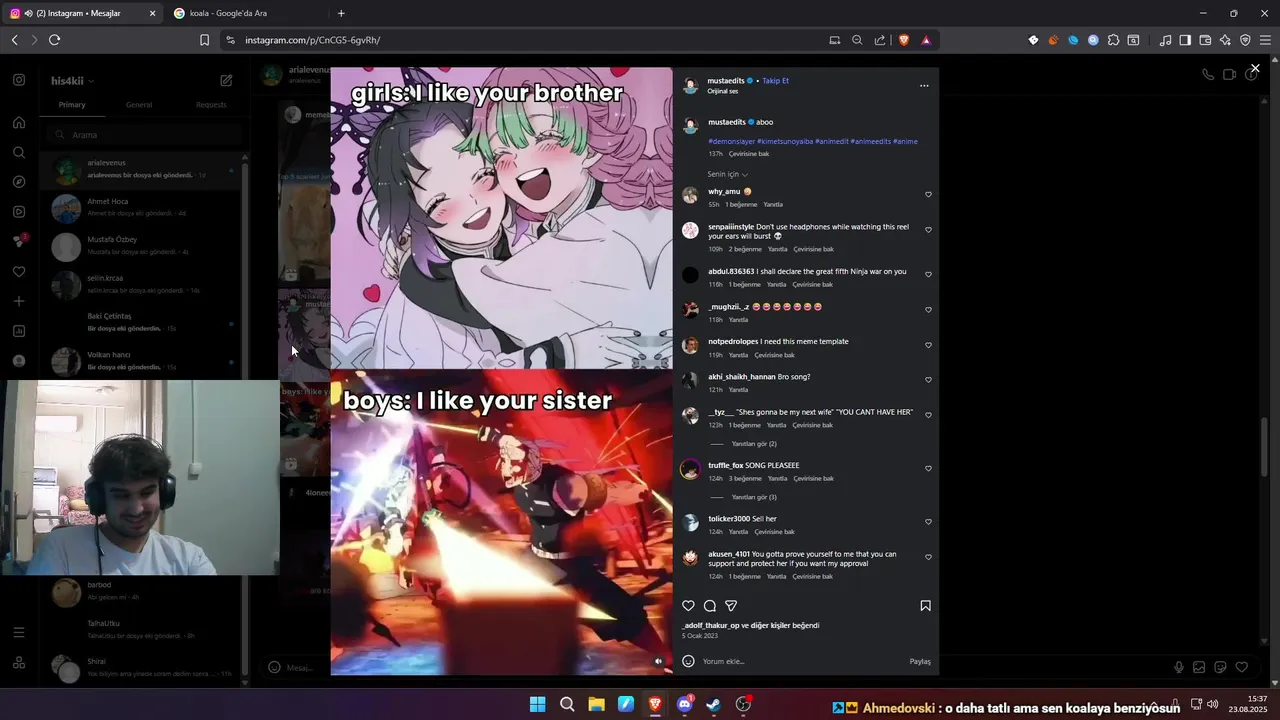Open the Windows Start menu
This screenshot has height=720, width=1280.
537,704
